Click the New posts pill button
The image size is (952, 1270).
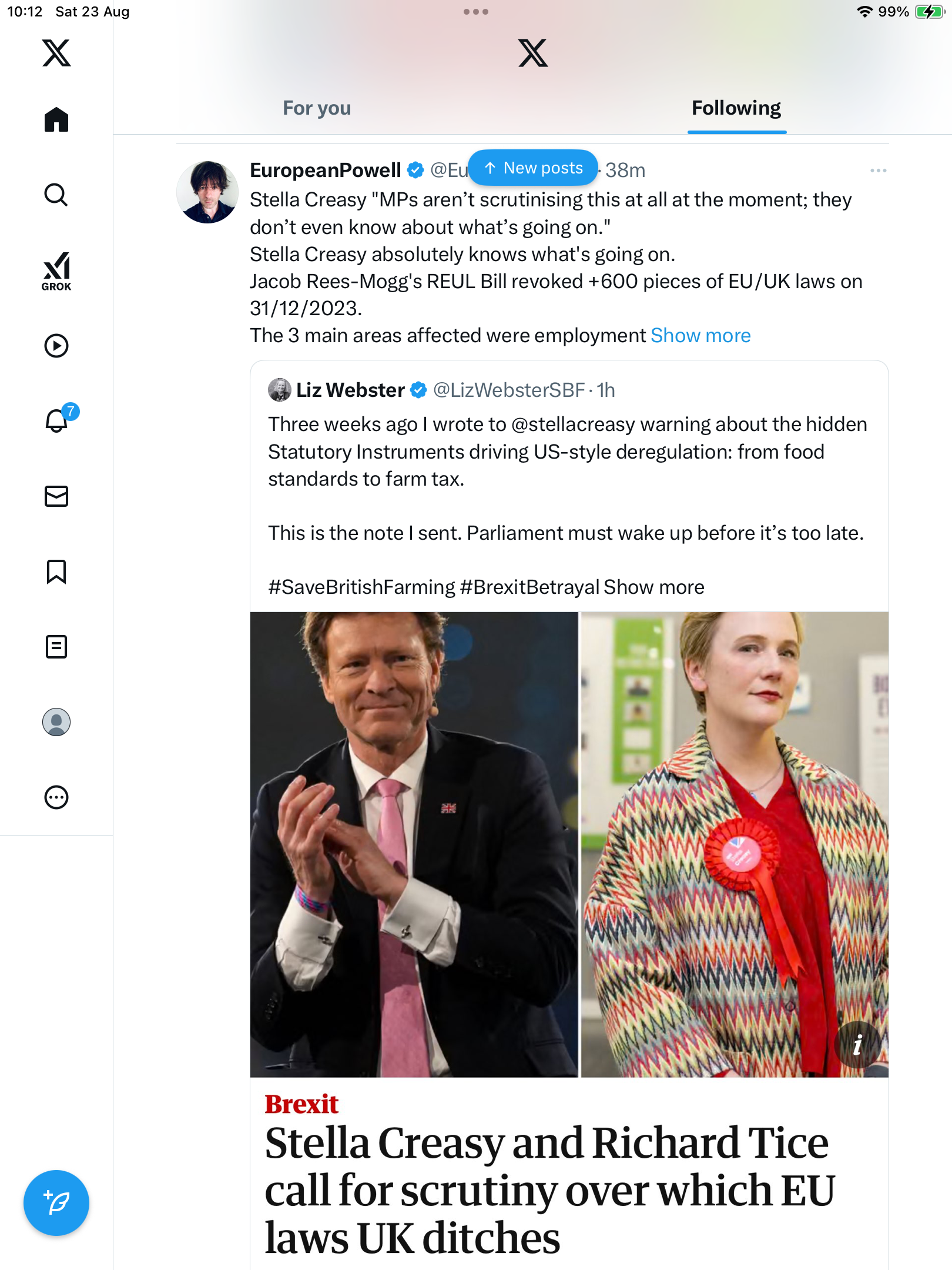tap(533, 168)
